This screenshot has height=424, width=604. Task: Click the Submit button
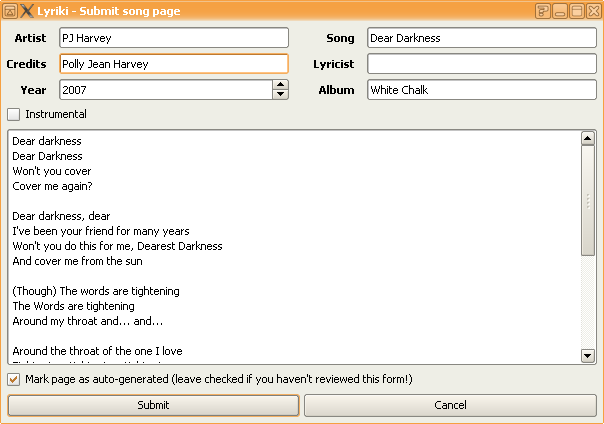153,405
